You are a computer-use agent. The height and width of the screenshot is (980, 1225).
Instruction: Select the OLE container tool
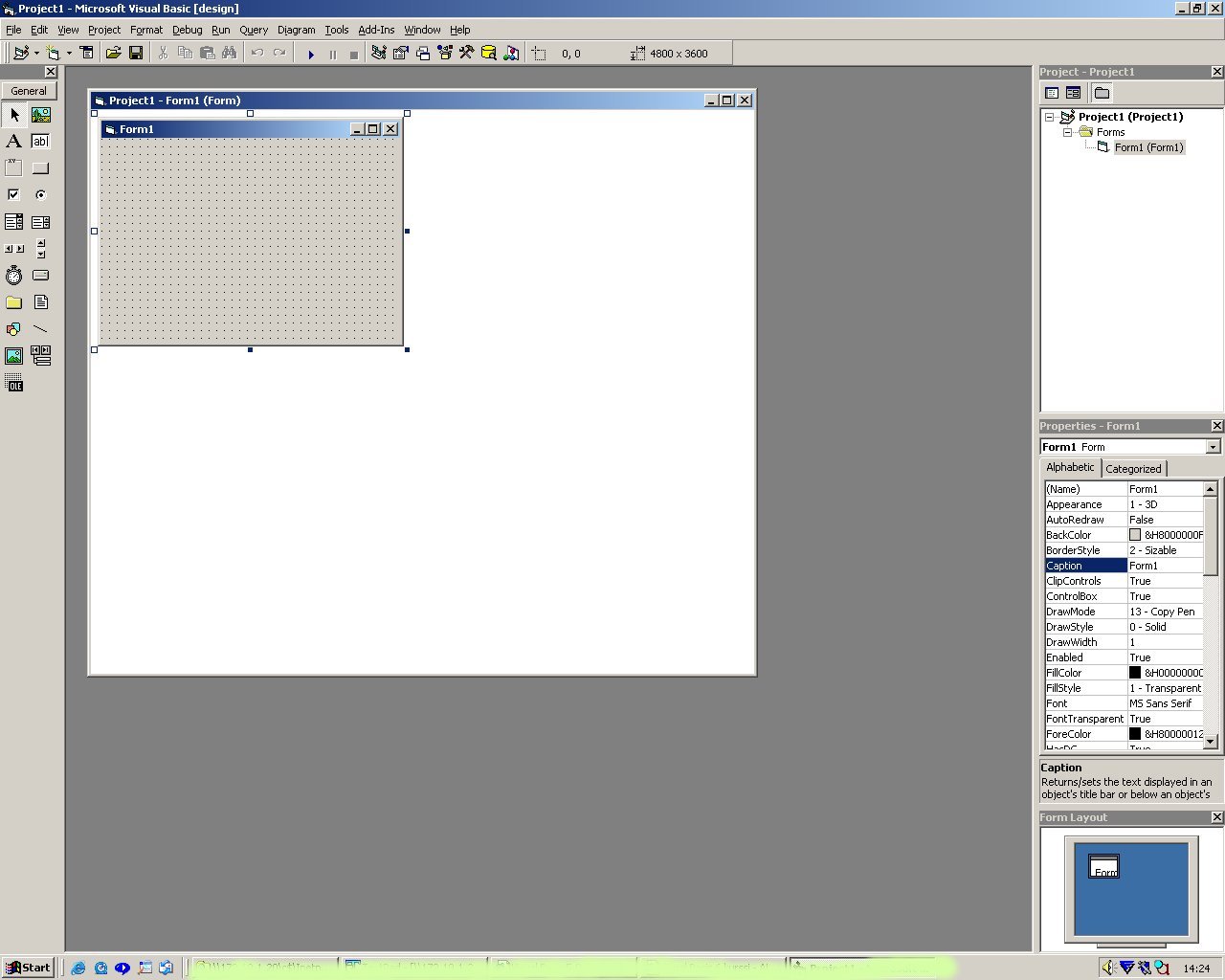pos(14,384)
